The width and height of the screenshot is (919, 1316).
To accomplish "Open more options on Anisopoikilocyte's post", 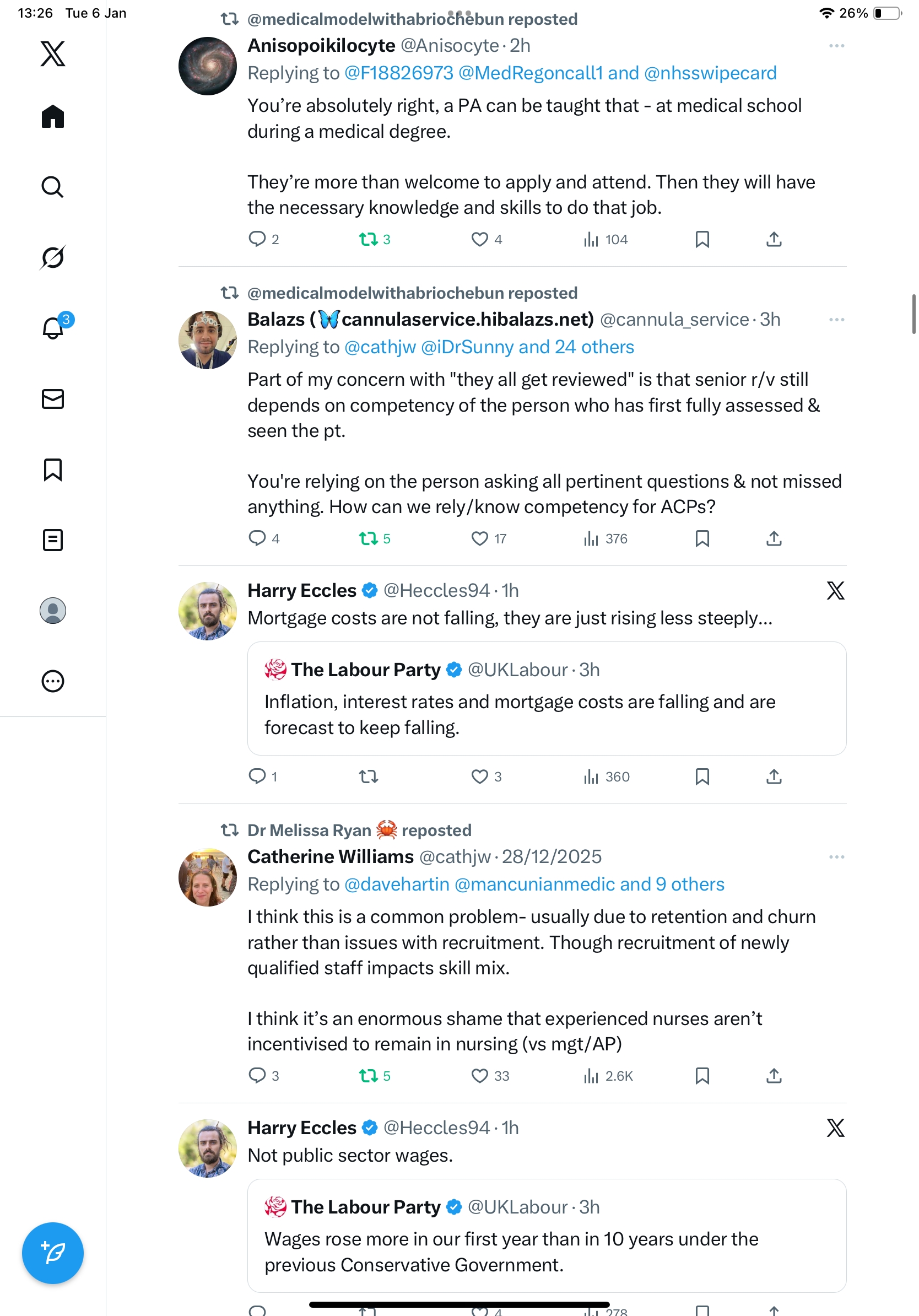I will [x=836, y=46].
